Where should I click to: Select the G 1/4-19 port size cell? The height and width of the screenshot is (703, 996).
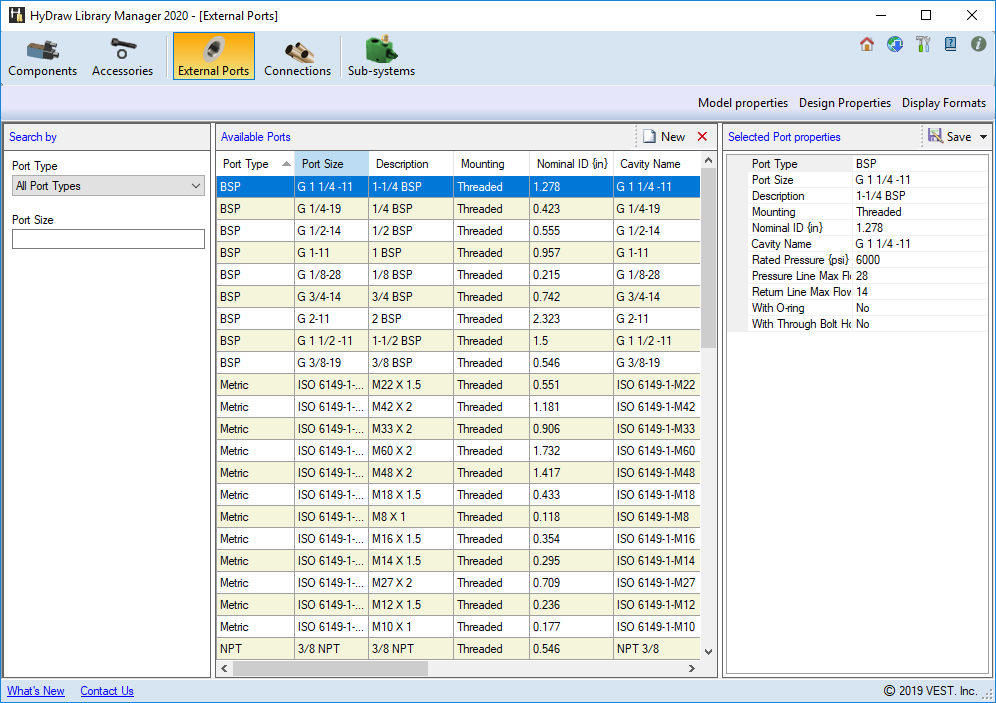[x=332, y=209]
